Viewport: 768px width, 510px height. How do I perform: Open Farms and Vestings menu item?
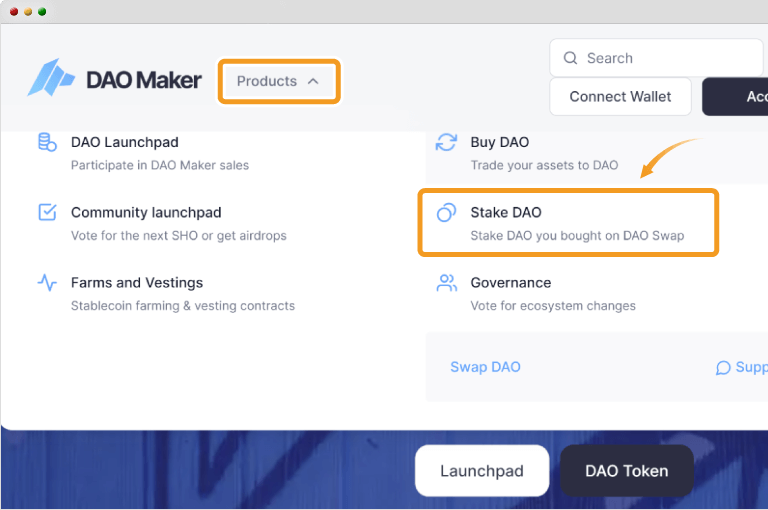click(x=167, y=293)
